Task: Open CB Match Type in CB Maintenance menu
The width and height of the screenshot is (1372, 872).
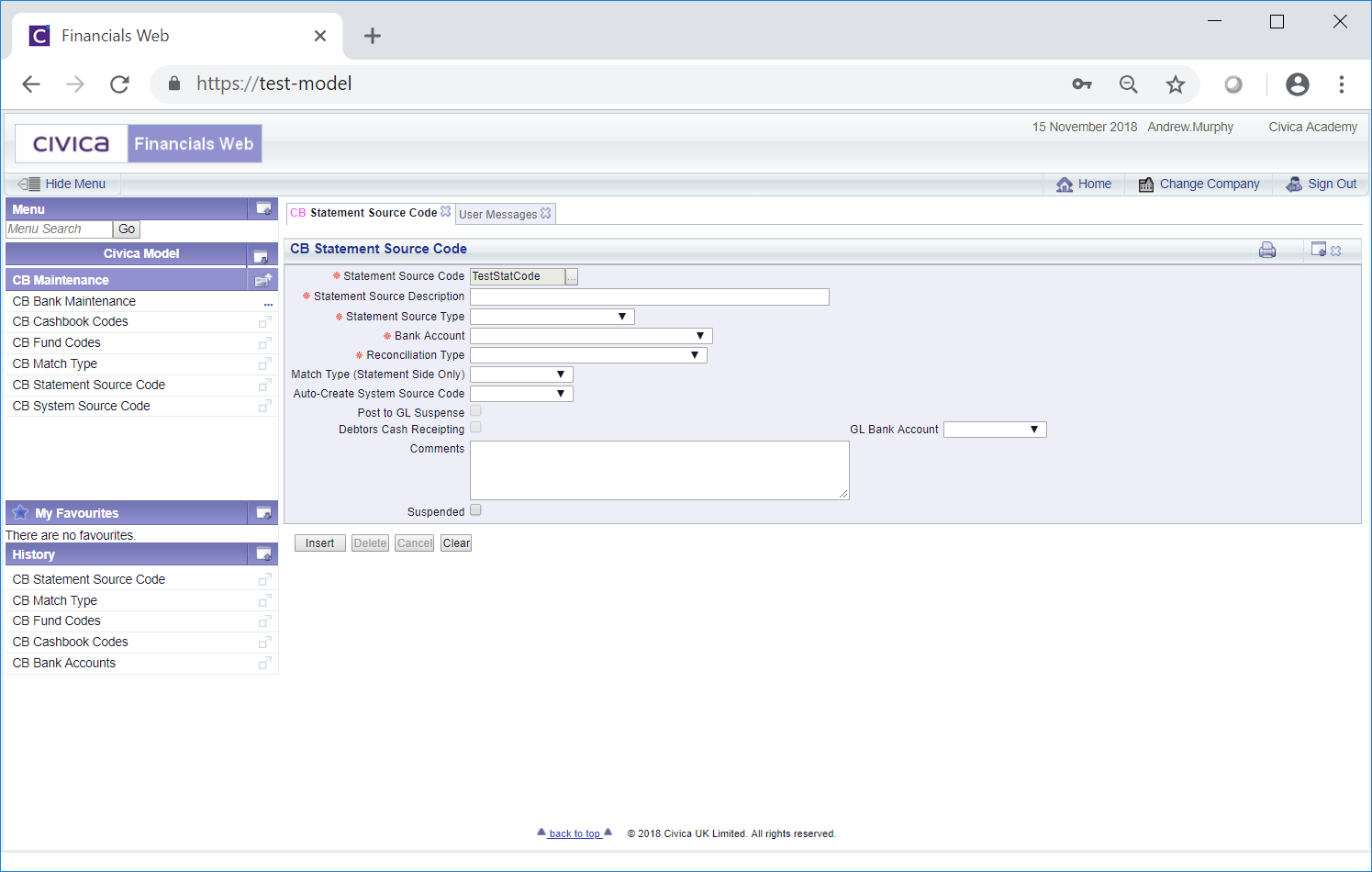Action: [55, 363]
